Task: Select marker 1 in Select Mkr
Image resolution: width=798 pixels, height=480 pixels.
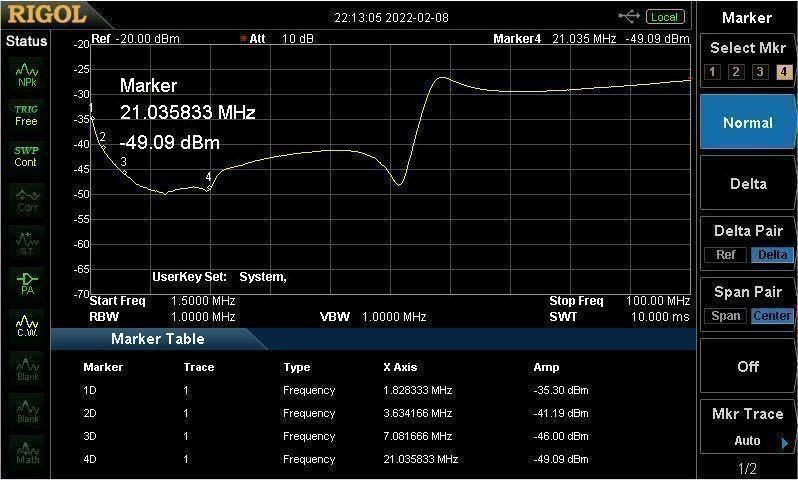Action: [712, 72]
